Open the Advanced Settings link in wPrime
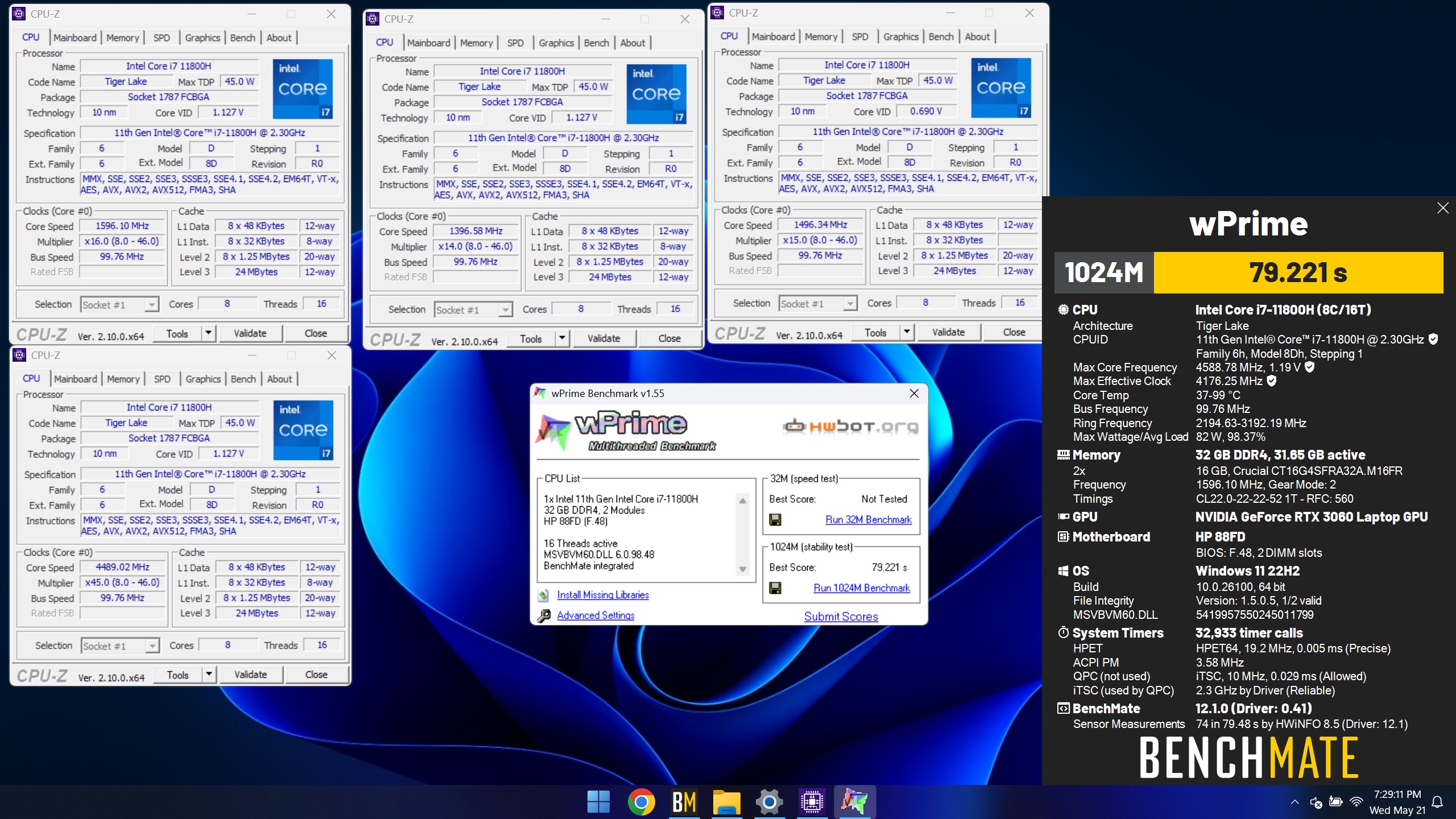Screen dimensions: 1456x819 tap(595, 615)
